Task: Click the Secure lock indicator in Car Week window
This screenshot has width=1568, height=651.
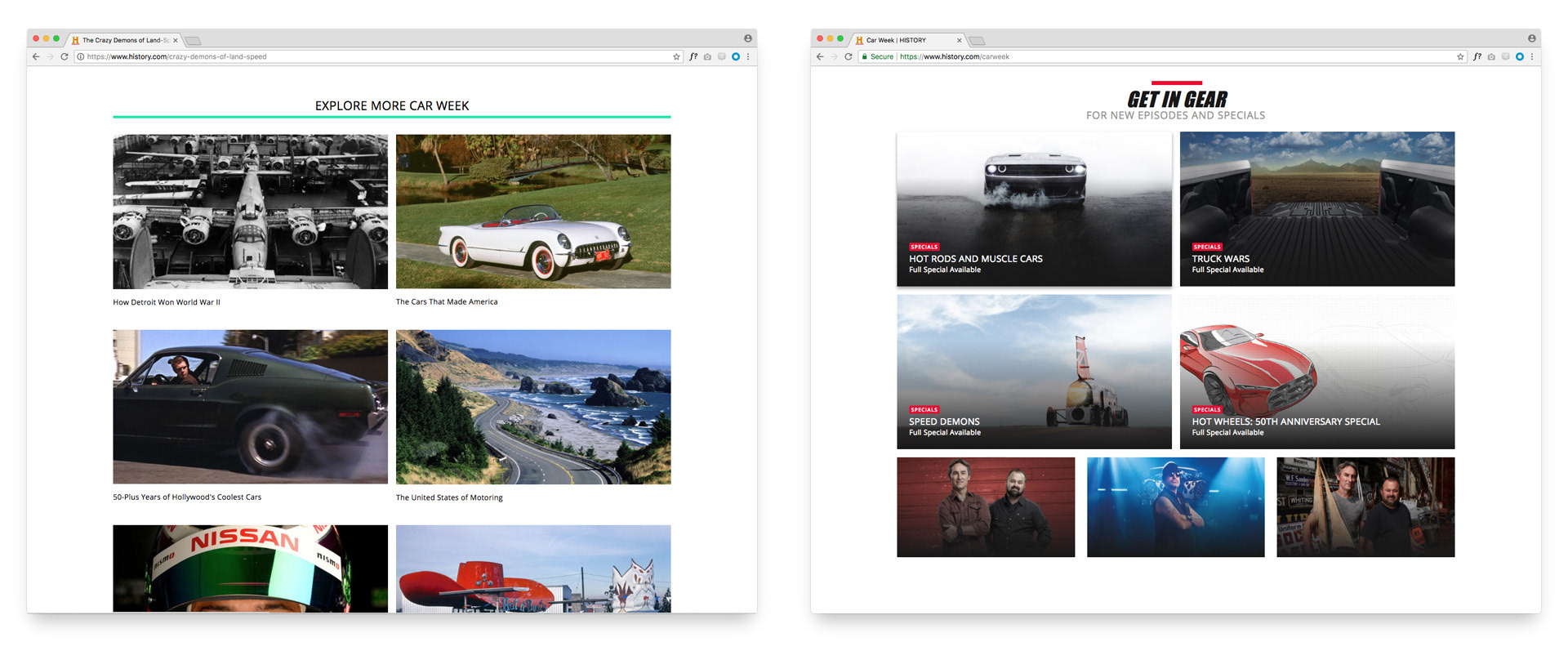Action: click(x=878, y=56)
